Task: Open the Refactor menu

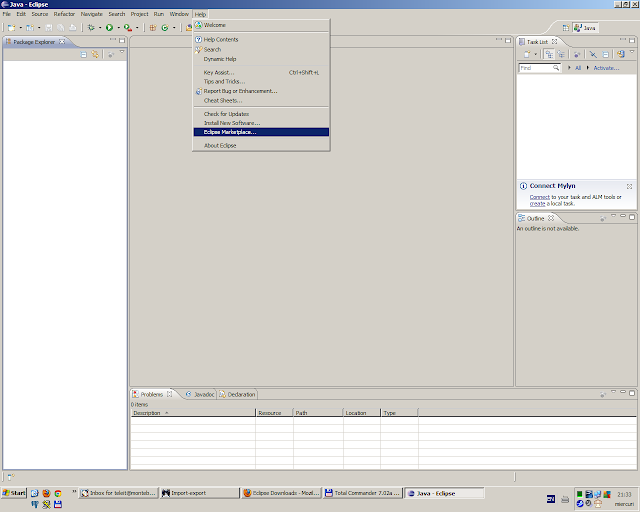Action: (64, 14)
